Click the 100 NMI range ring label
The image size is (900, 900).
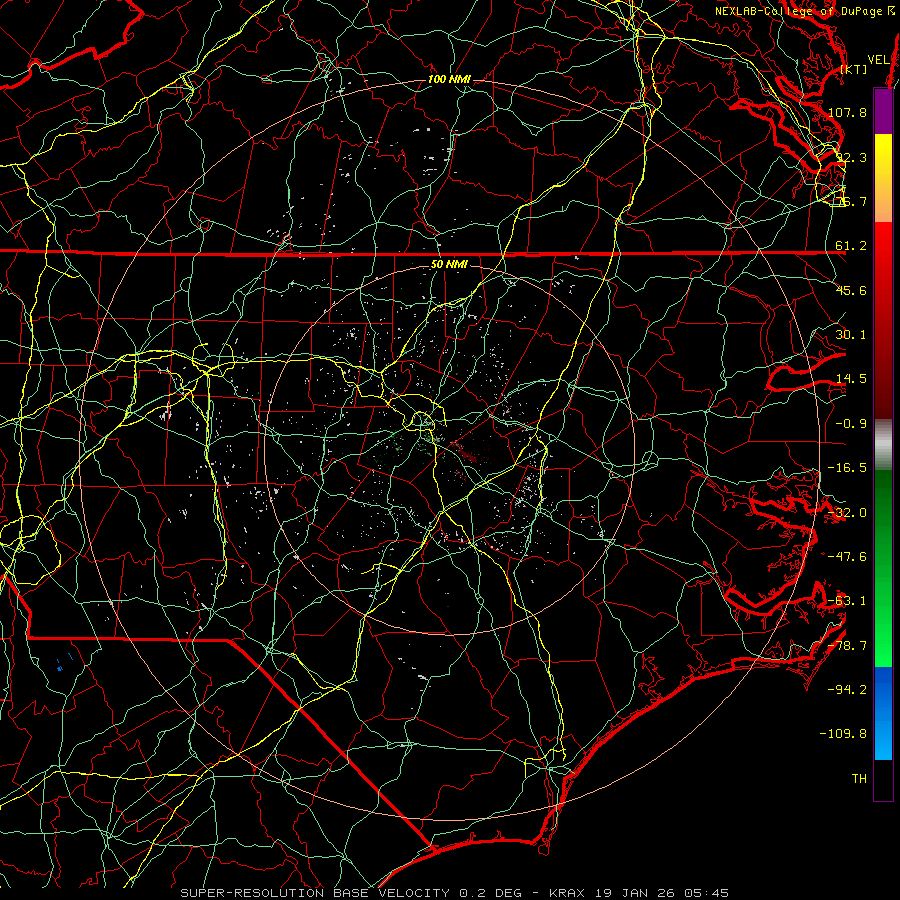coord(449,79)
